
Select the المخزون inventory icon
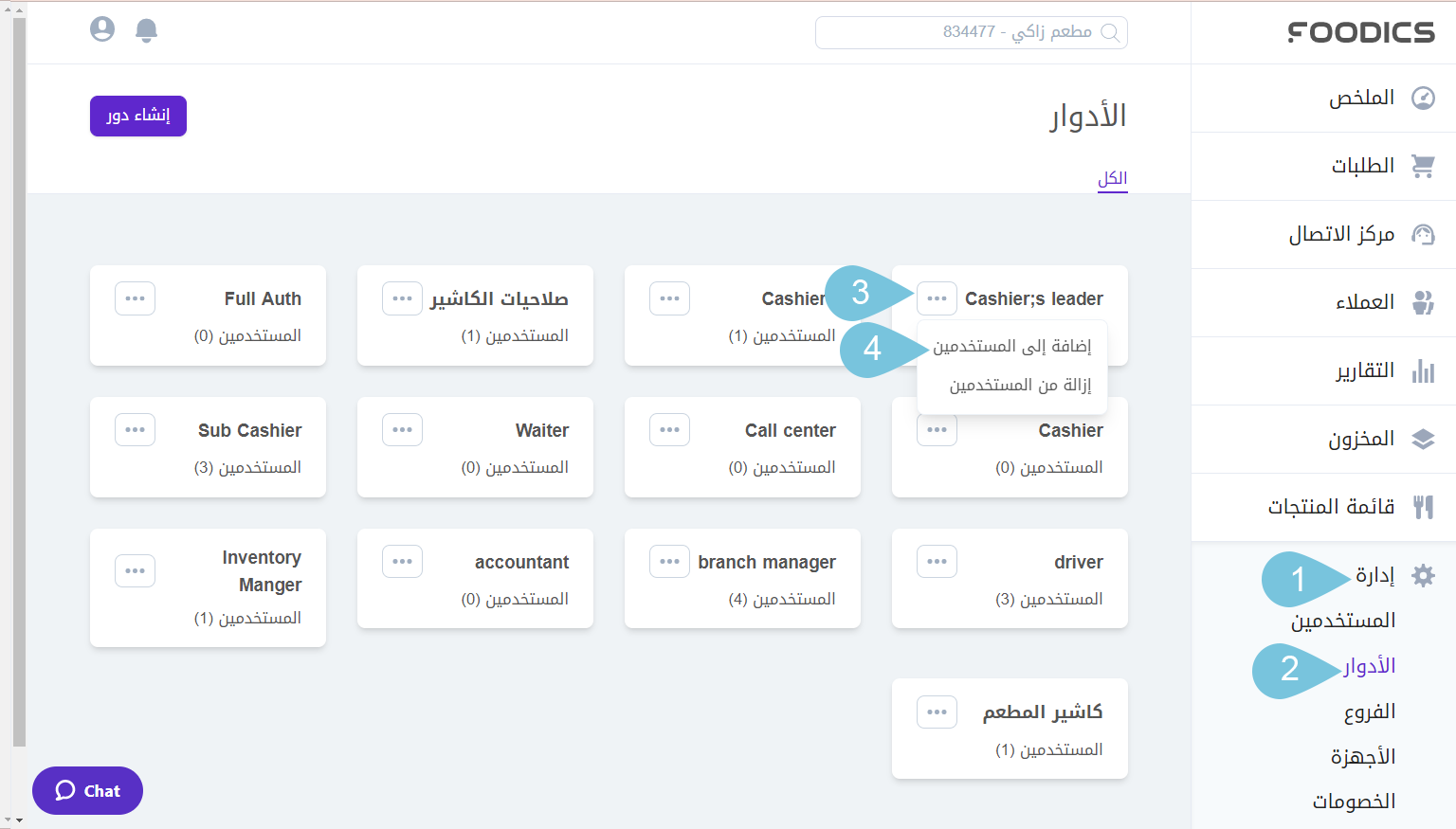pos(1424,439)
